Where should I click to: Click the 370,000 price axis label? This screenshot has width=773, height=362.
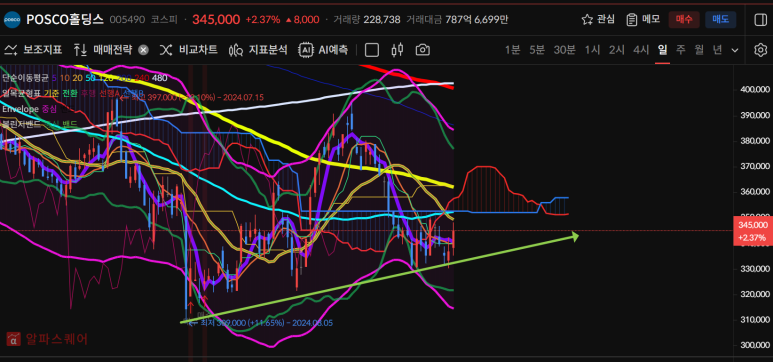click(x=754, y=166)
